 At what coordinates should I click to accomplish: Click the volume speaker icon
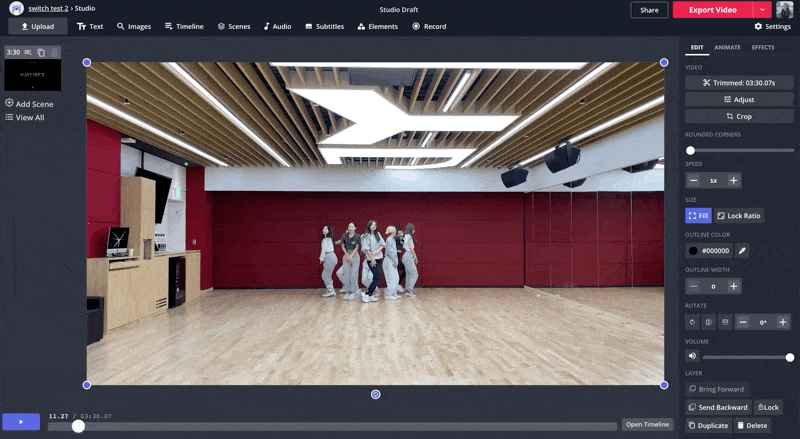(x=692, y=356)
